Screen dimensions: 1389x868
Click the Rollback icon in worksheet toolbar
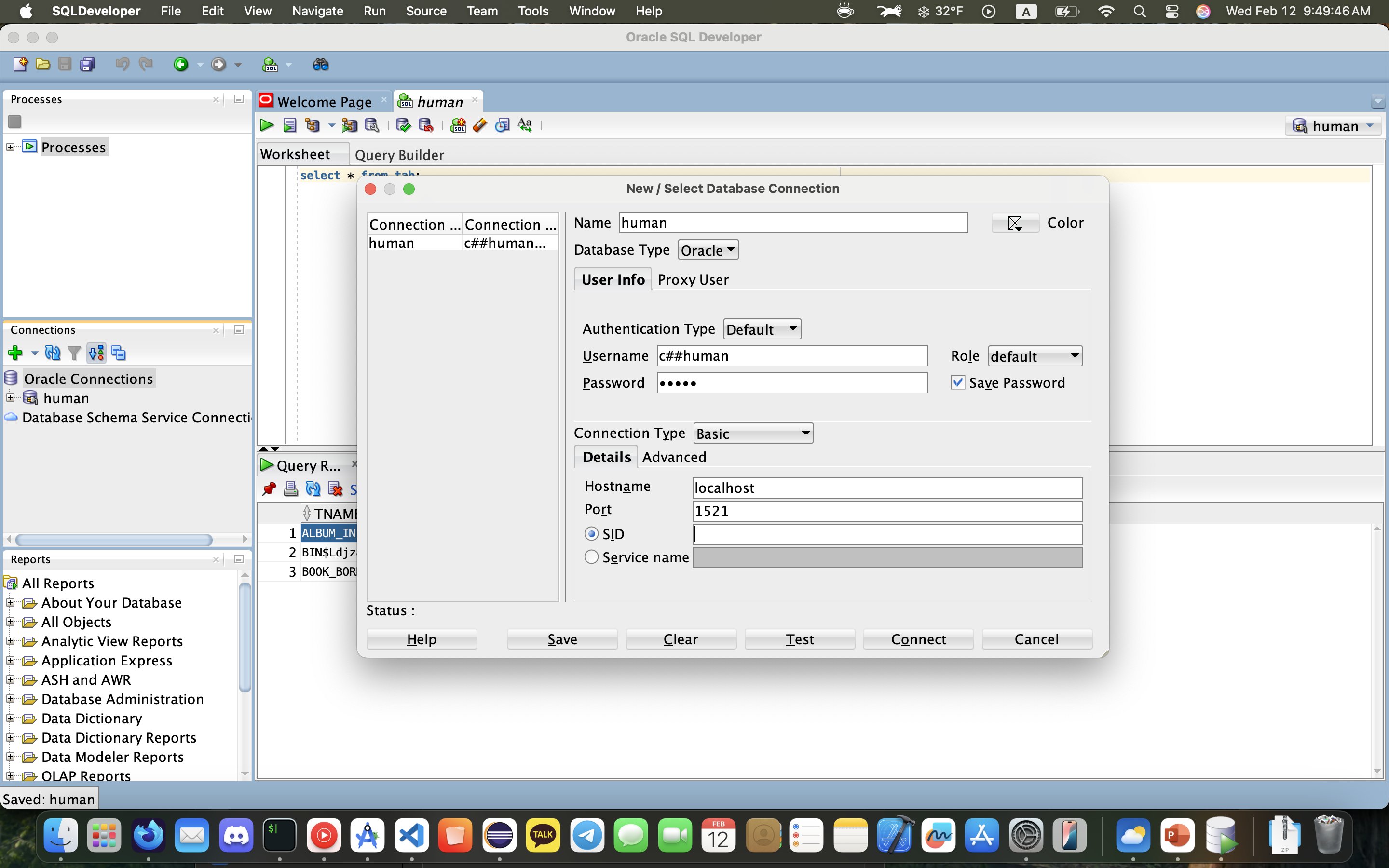click(x=426, y=125)
